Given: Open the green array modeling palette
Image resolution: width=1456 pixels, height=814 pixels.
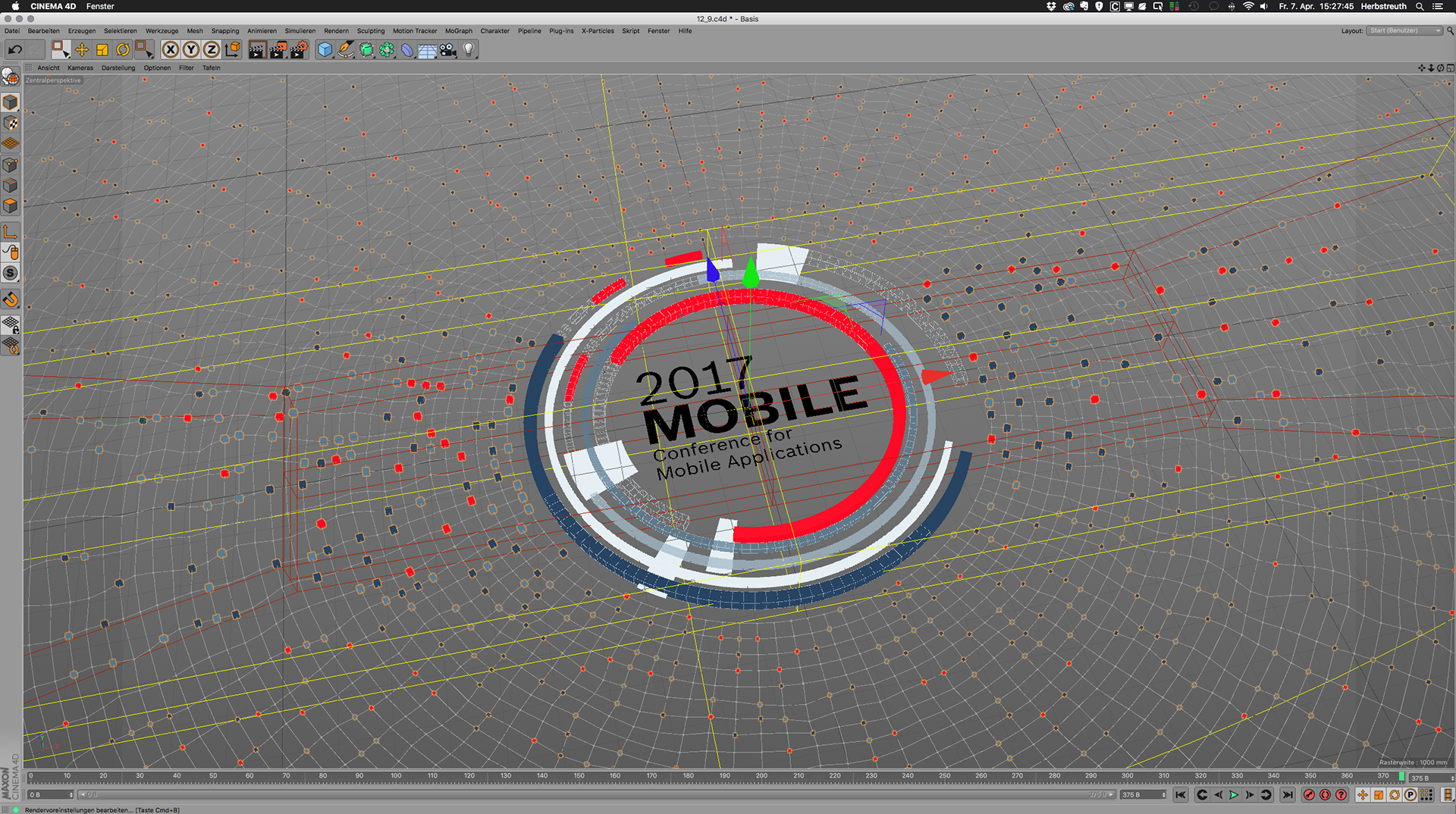Looking at the screenshot, I should coord(388,50).
